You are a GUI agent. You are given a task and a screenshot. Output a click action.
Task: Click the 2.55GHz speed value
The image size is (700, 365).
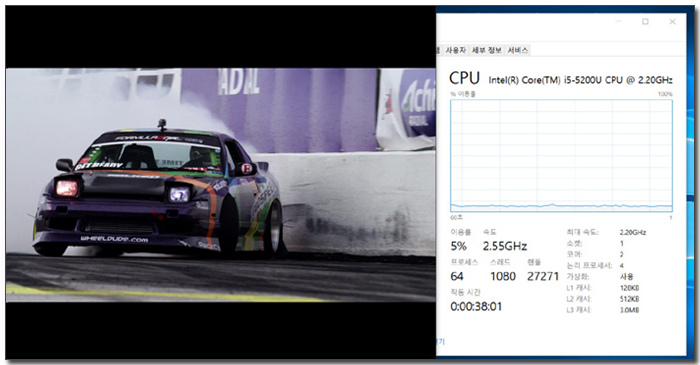click(505, 246)
